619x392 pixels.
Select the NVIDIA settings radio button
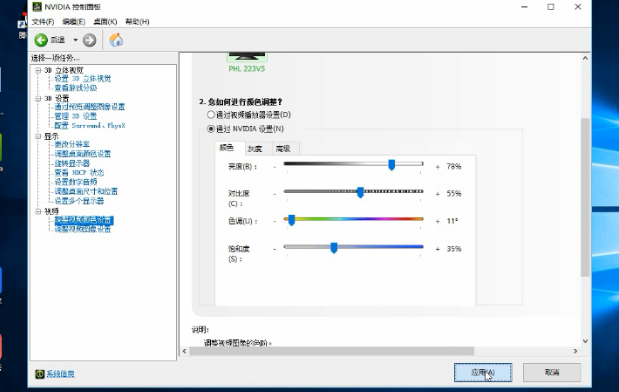pos(211,129)
